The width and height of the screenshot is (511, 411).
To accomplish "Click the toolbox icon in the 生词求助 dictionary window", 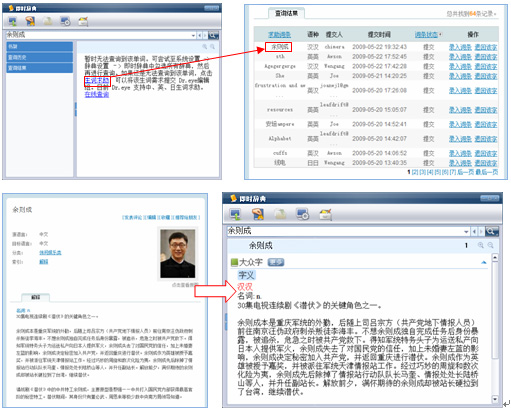I will coord(83,22).
